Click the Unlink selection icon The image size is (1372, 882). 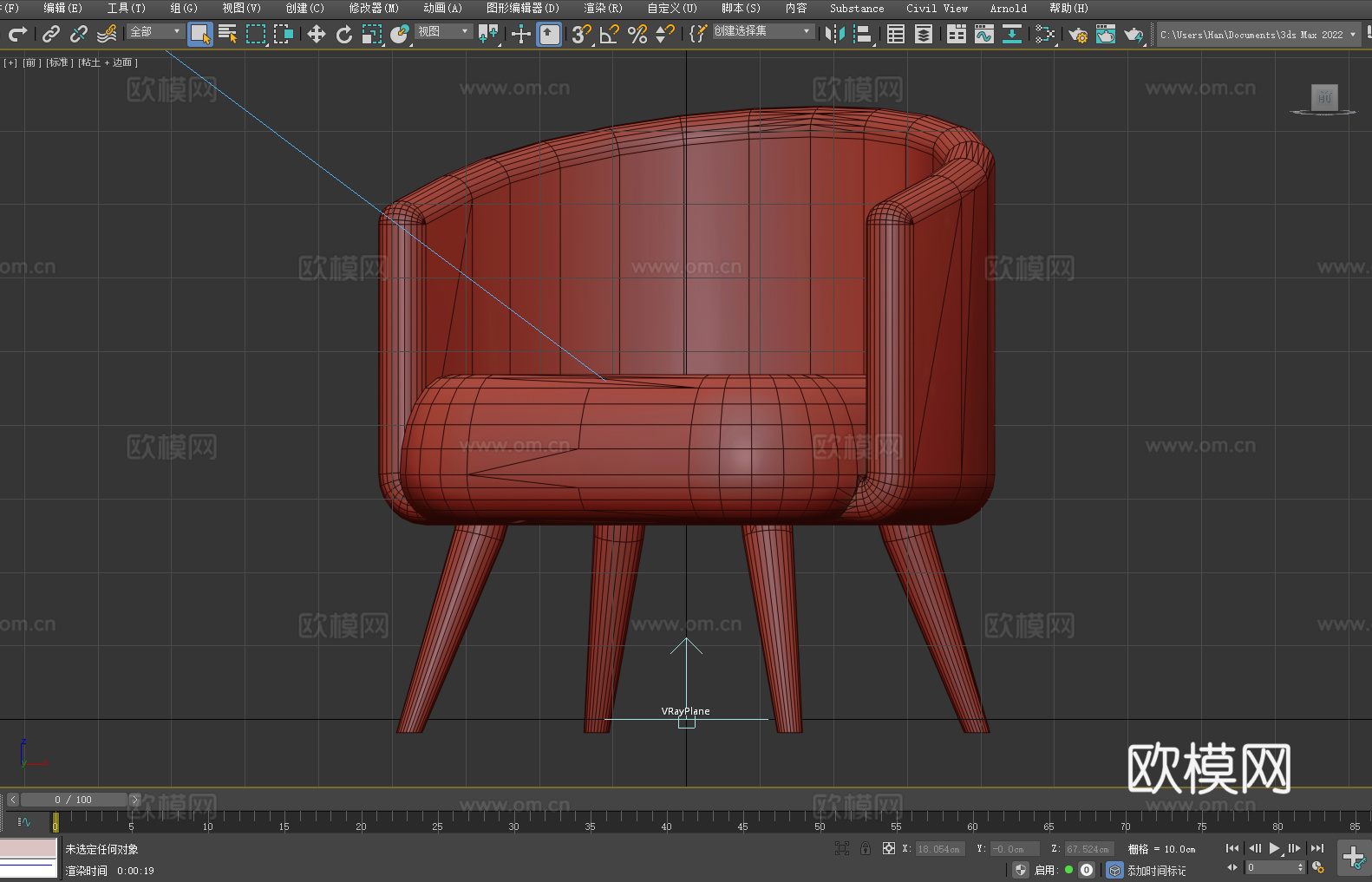click(x=79, y=34)
